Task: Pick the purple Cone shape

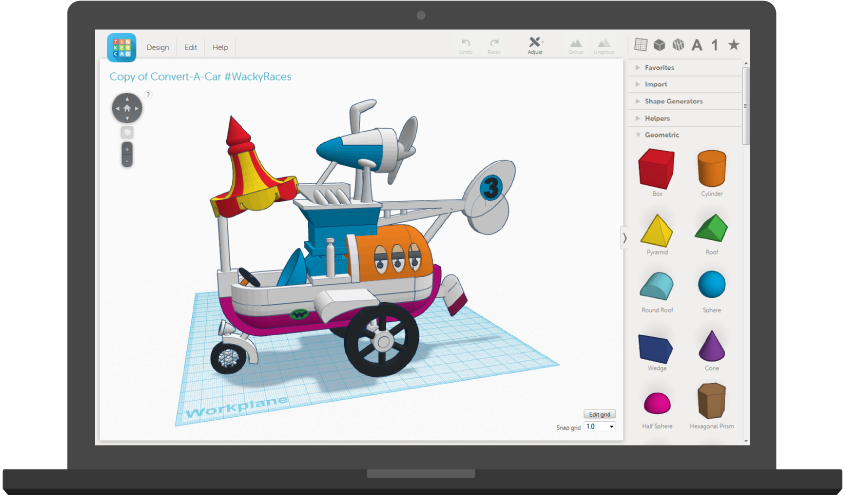Action: pyautogui.click(x=712, y=346)
